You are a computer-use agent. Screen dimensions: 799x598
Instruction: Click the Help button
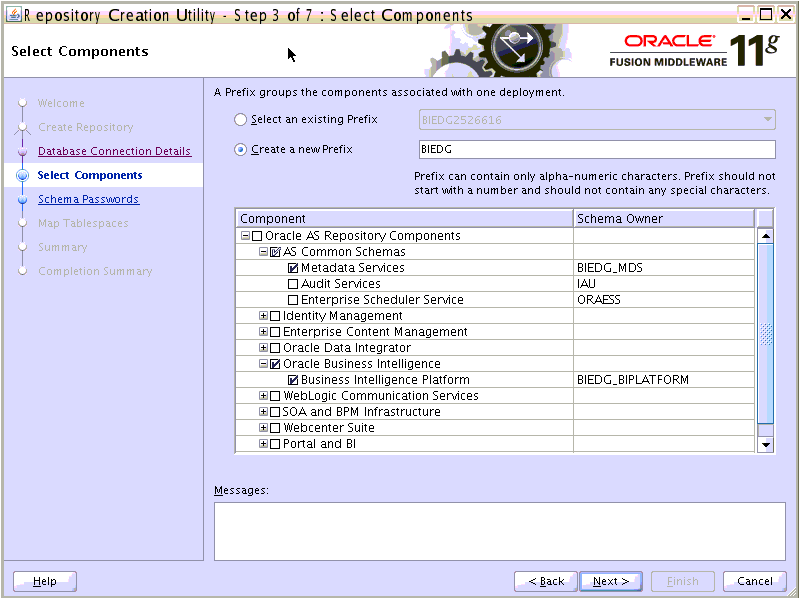tap(45, 581)
